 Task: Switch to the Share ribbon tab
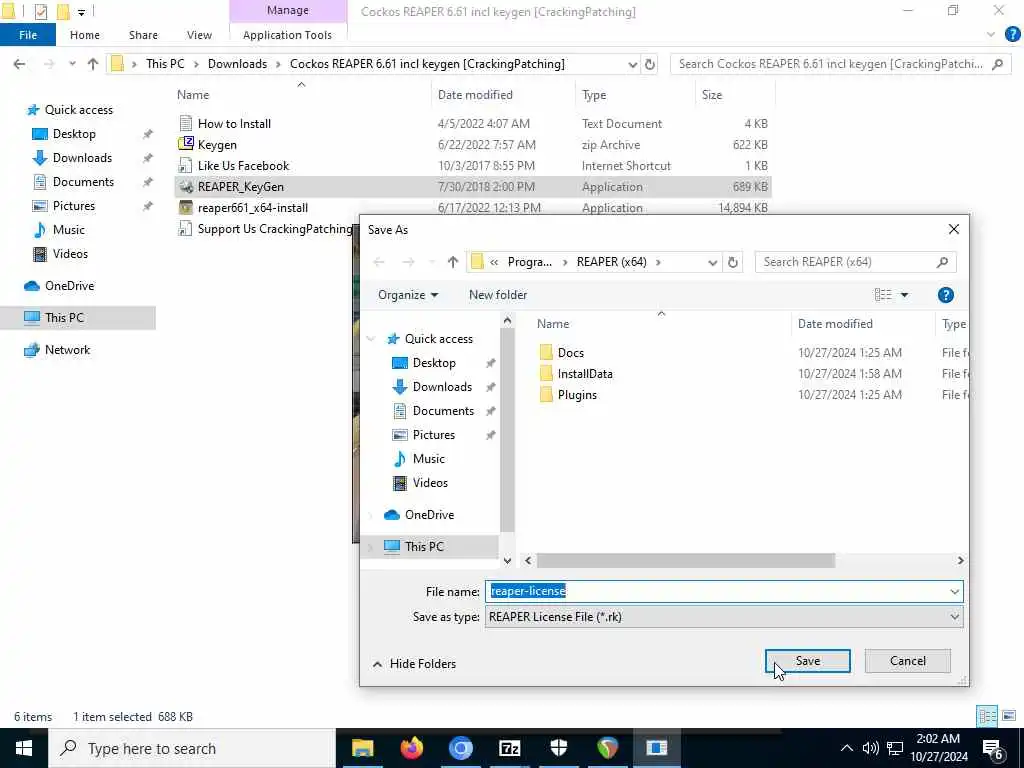(x=143, y=35)
